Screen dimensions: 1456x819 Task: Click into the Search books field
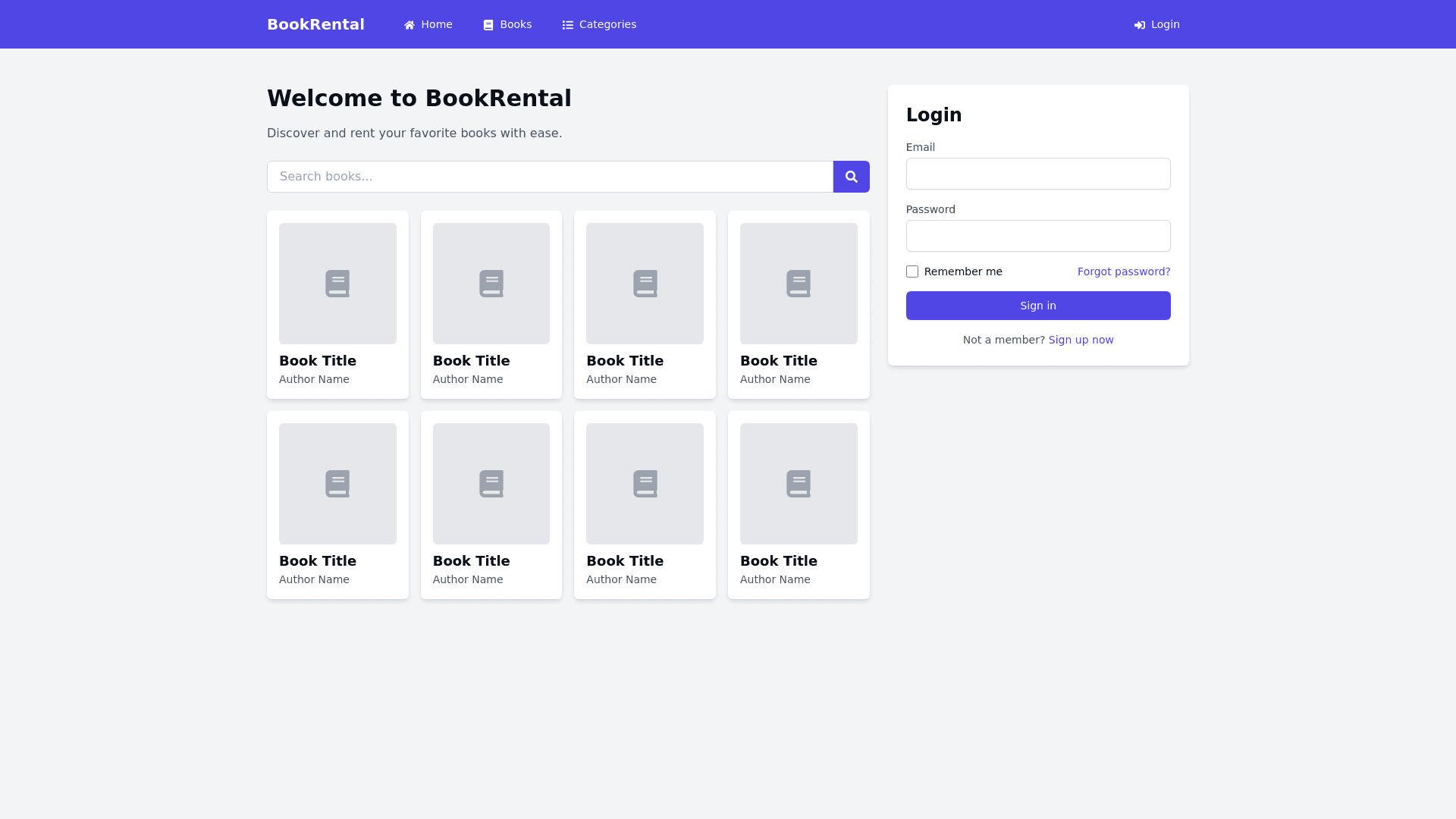coord(550,177)
